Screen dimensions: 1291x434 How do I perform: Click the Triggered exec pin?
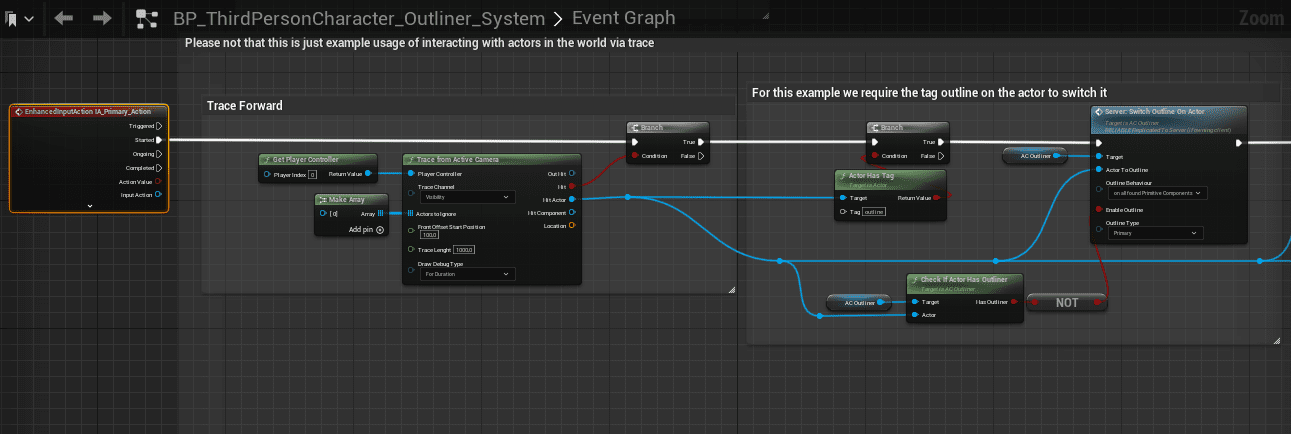point(158,126)
